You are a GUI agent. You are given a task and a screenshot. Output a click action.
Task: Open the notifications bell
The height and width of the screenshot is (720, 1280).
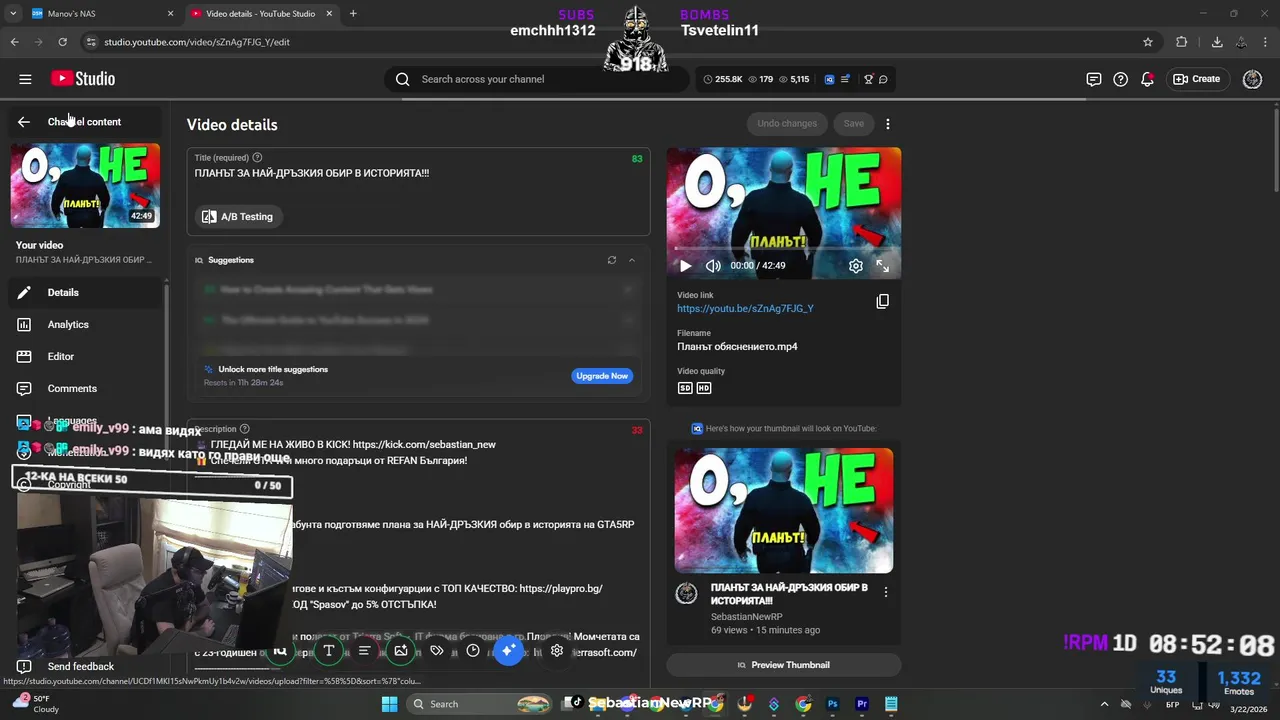click(x=1147, y=79)
